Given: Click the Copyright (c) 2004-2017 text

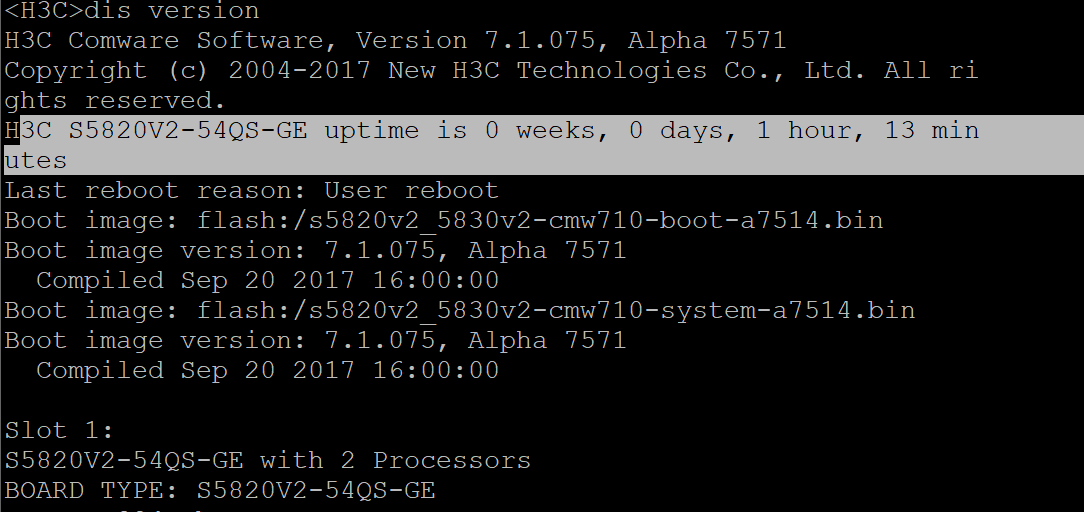Looking at the screenshot, I should tap(188, 71).
